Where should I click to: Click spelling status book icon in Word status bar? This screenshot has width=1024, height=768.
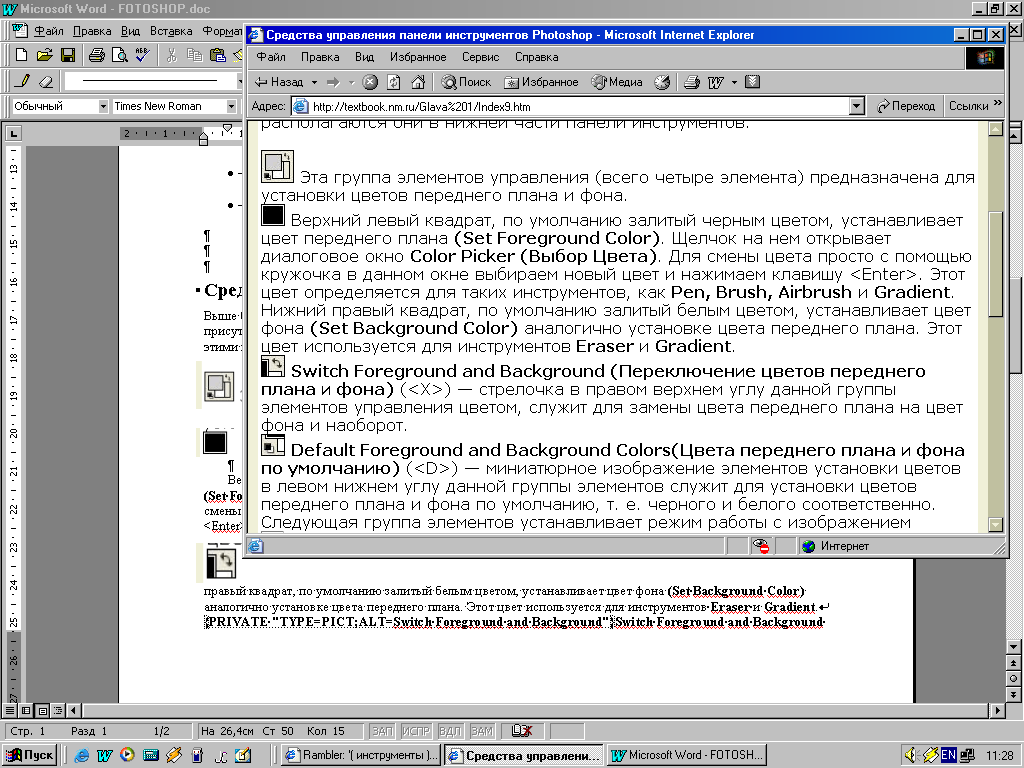click(521, 731)
